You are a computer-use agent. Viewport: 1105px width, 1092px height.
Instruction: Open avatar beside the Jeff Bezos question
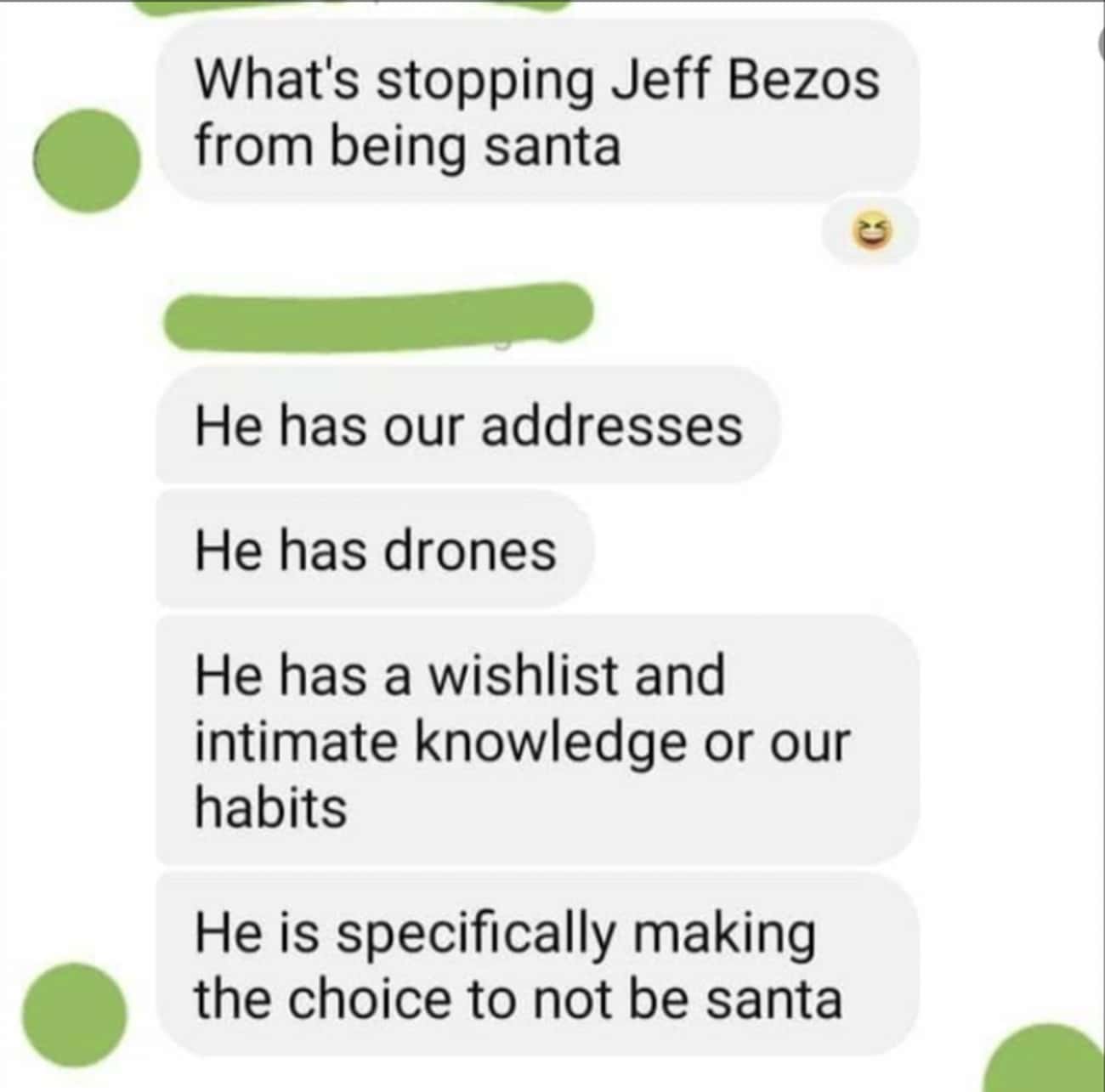click(x=87, y=161)
